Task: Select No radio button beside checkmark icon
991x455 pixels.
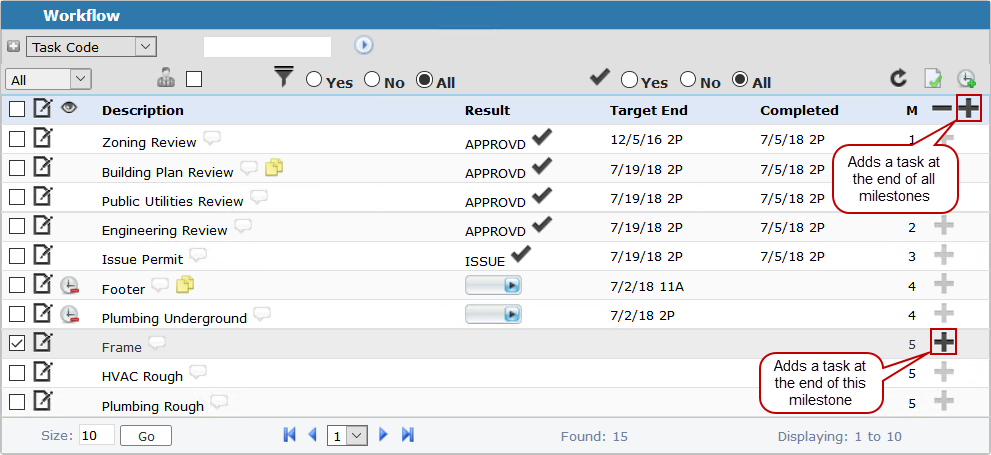Action: click(x=688, y=80)
